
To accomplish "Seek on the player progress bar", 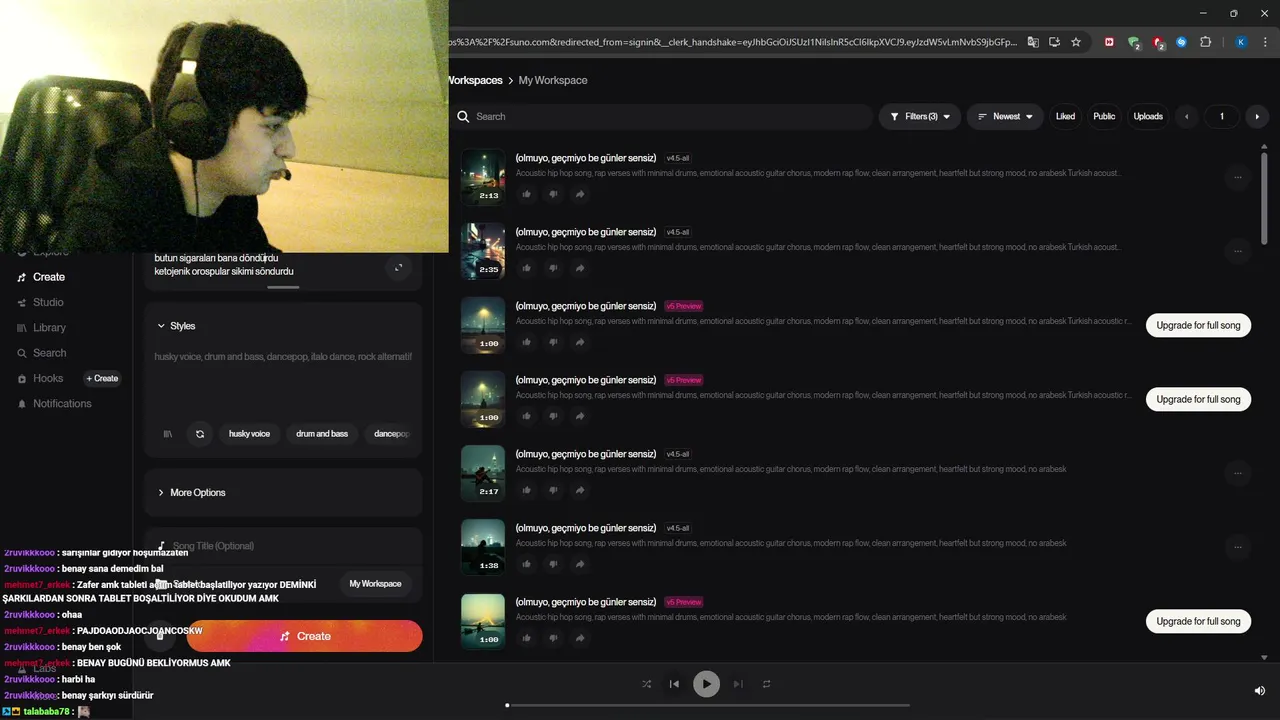I will pos(708,705).
